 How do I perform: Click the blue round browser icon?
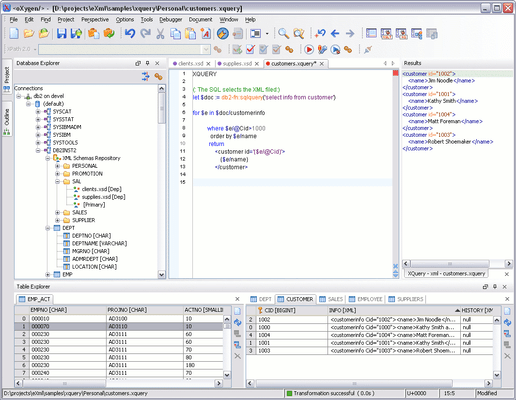click(x=223, y=33)
